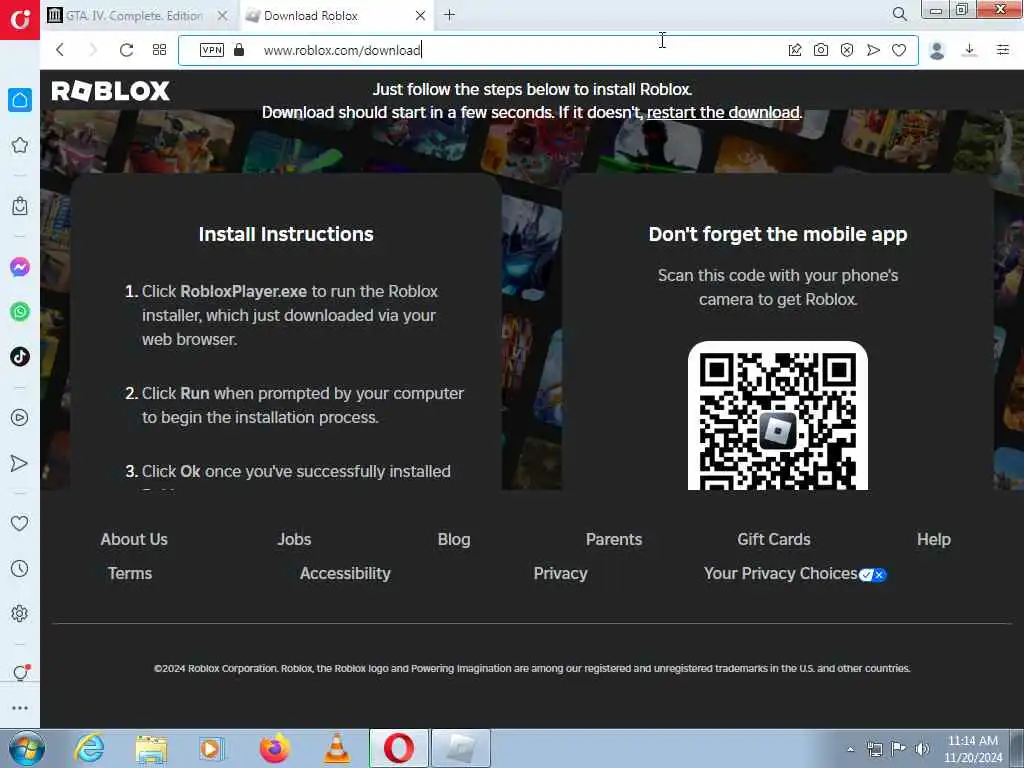Click the padlock site security icon
Viewport: 1024px width, 768px height.
coord(239,50)
